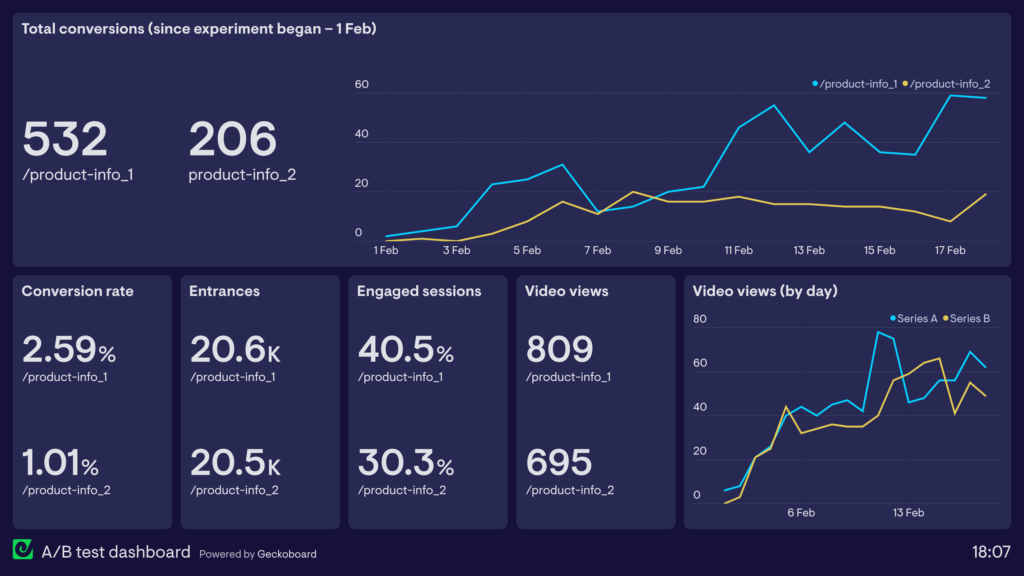Image resolution: width=1024 pixels, height=576 pixels.
Task: Select the Conversion rate widget heading
Action: 77,291
